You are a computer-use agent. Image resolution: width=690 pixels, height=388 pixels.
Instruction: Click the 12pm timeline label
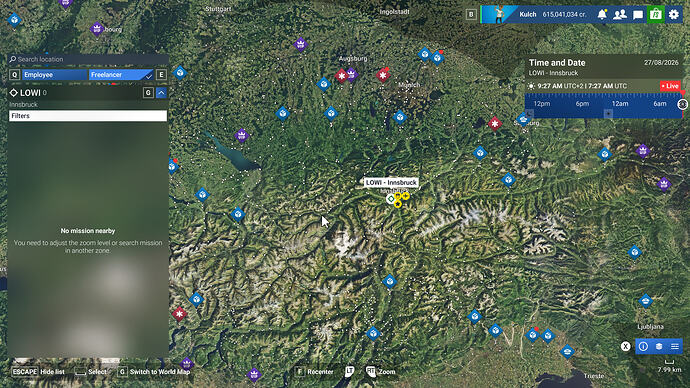[x=542, y=104]
